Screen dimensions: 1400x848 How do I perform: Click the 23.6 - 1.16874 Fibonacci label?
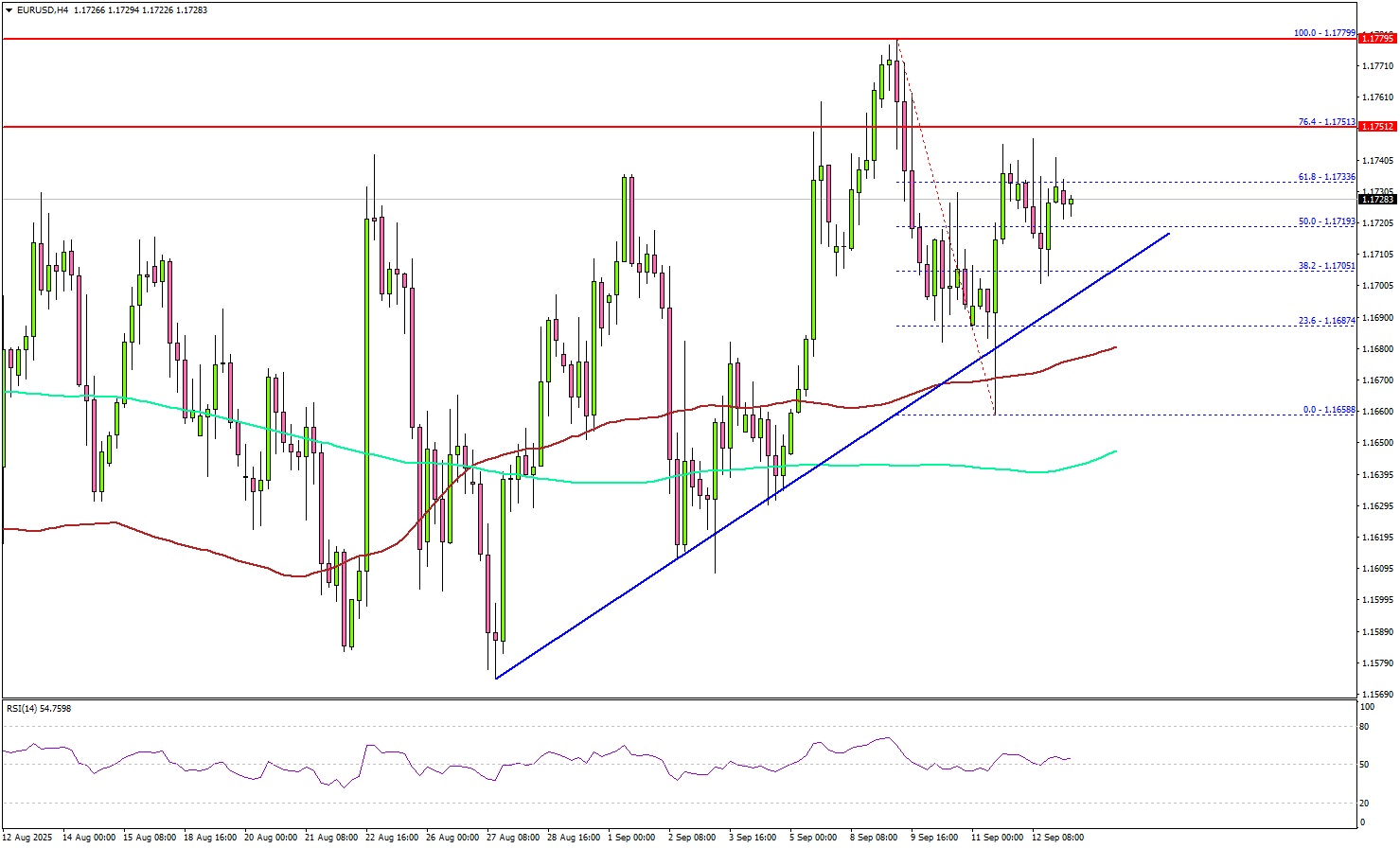coord(1326,321)
